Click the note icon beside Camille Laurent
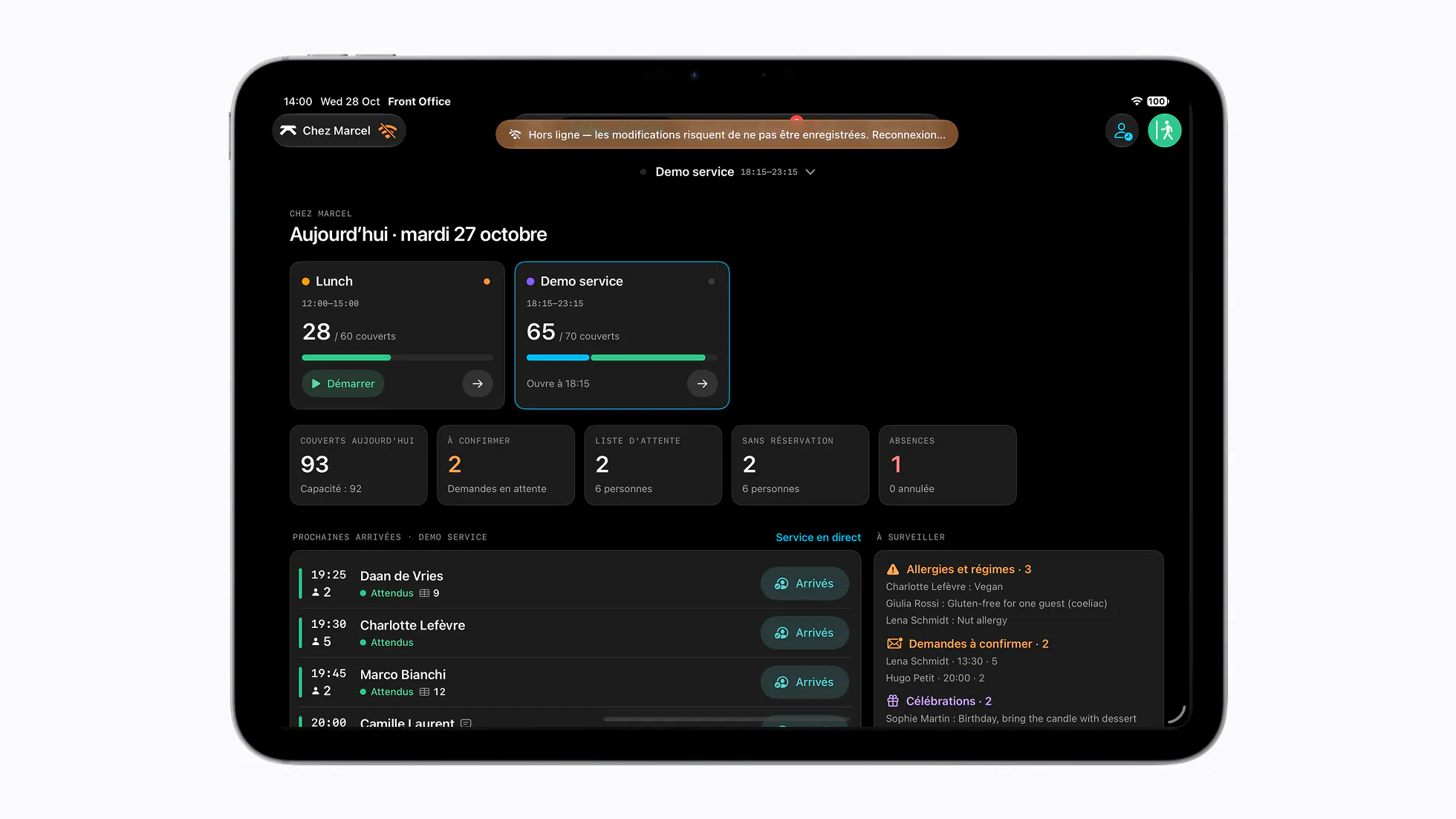This screenshot has height=819, width=1456. coord(466,723)
